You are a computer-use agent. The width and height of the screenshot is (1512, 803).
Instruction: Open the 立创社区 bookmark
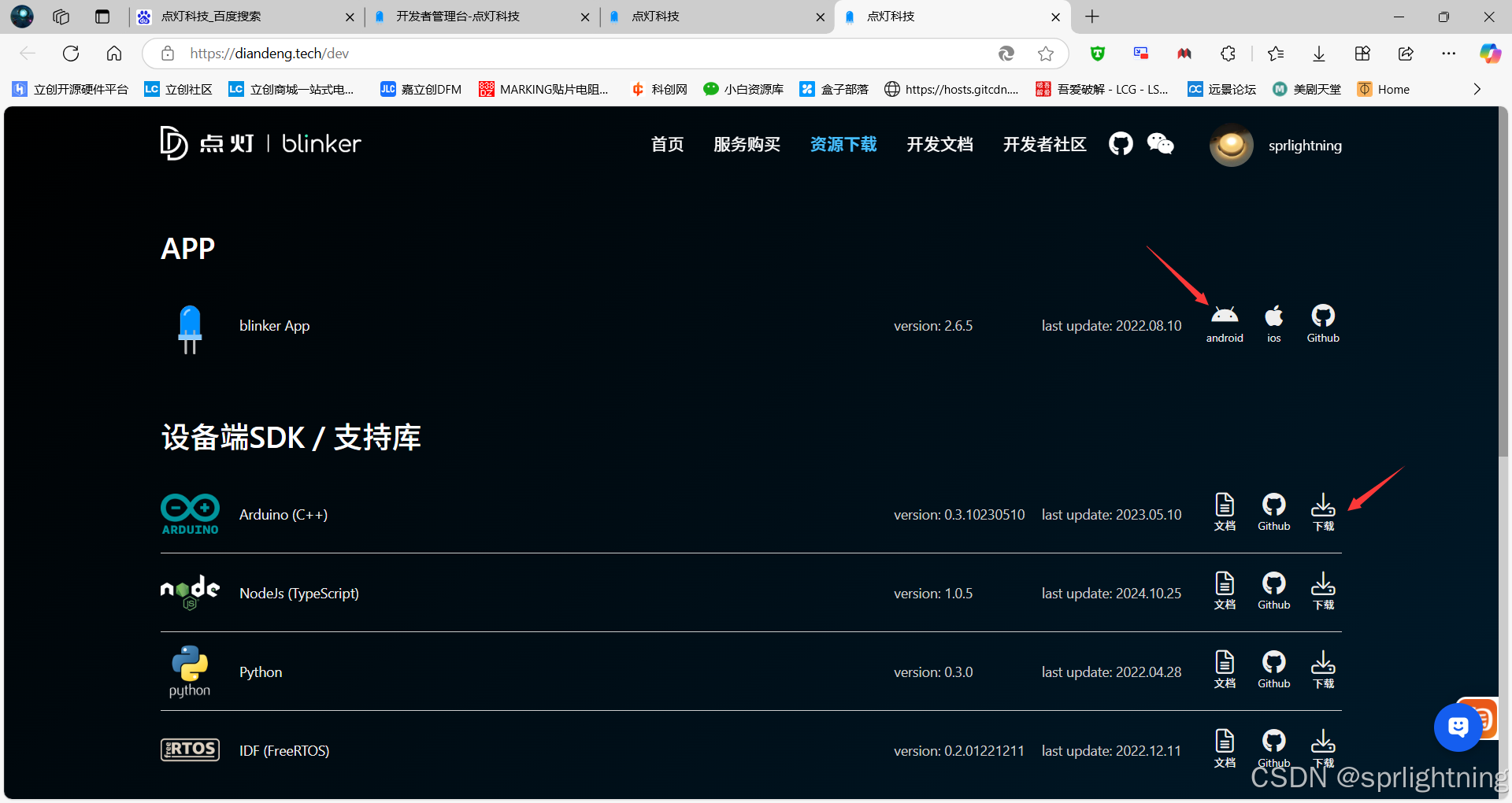click(179, 89)
